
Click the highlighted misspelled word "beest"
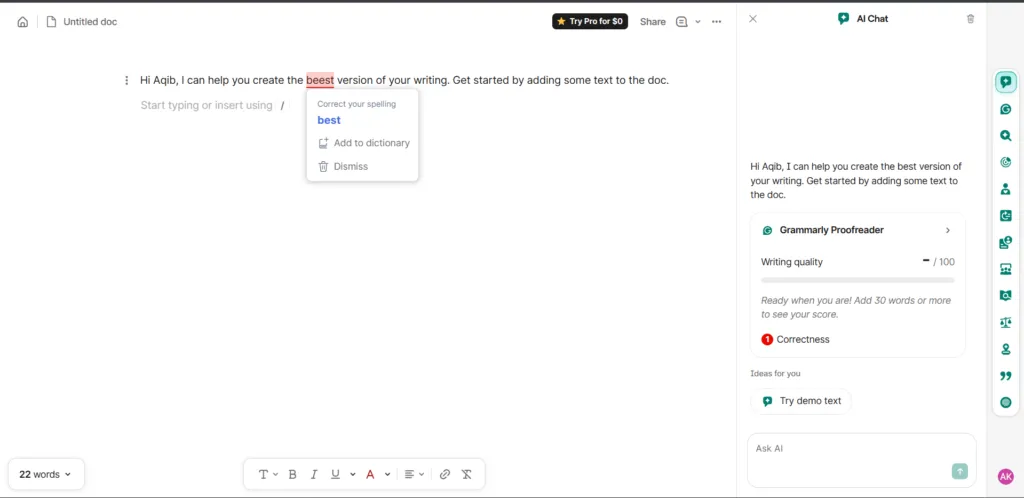(320, 80)
